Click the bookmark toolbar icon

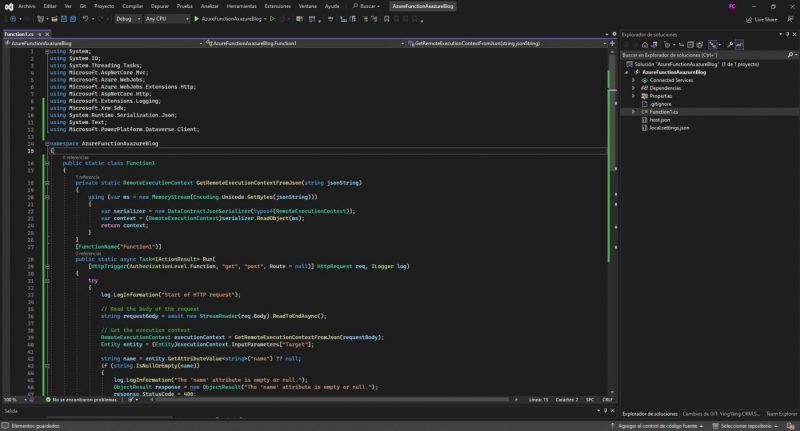[x=386, y=19]
